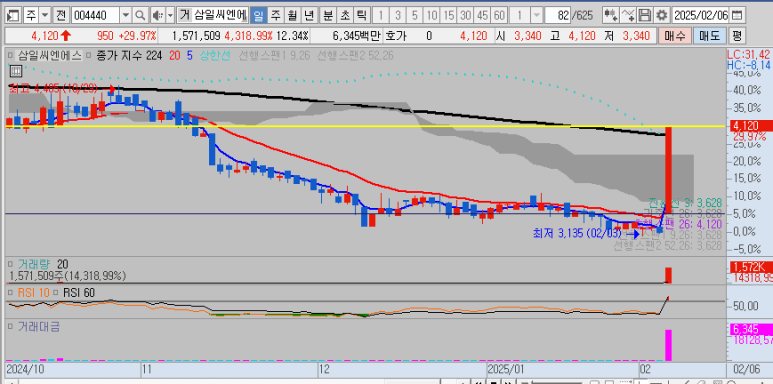773x384 pixels.
Task: Click the speaker sound alert icon
Action: 157,15
